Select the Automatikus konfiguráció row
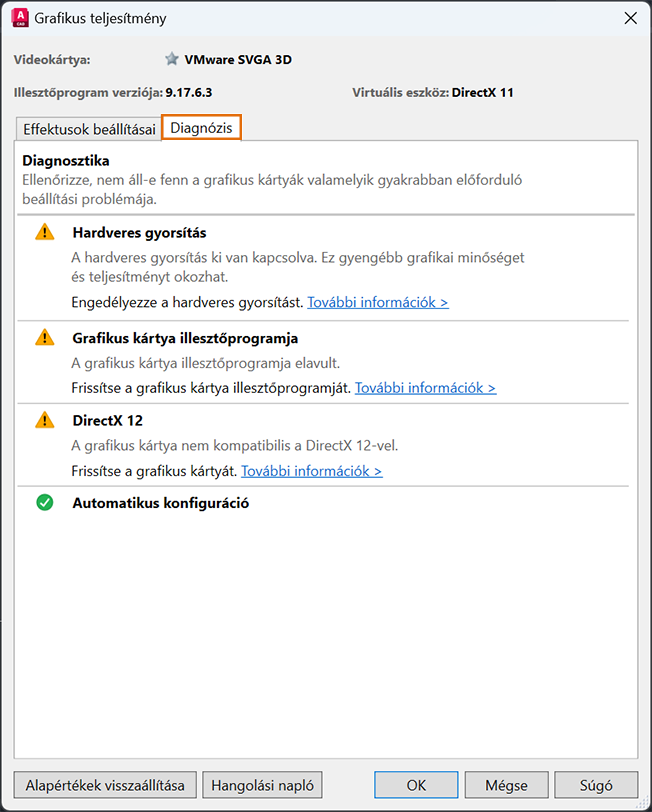Viewport: 652px width, 812px height. pos(161,503)
